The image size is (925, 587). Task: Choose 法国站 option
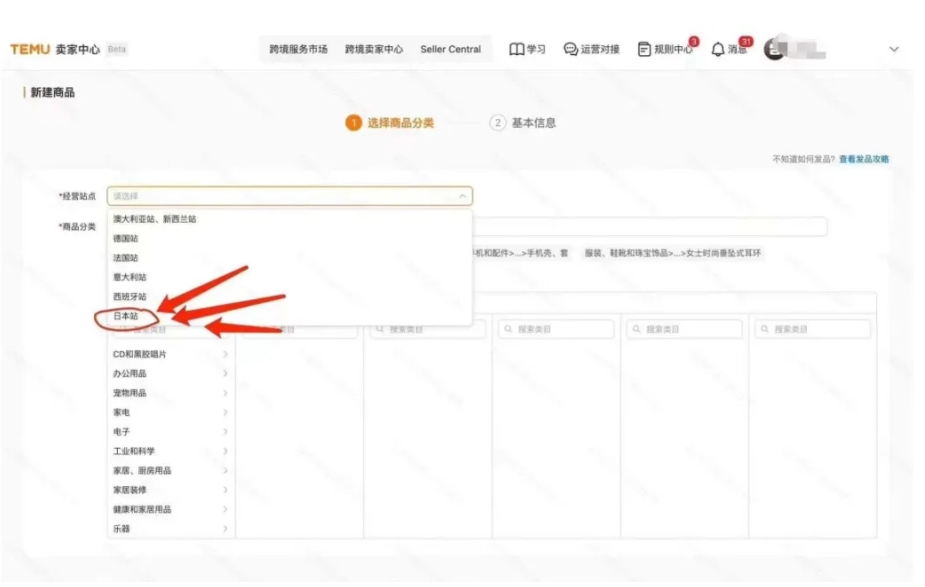click(x=290, y=258)
